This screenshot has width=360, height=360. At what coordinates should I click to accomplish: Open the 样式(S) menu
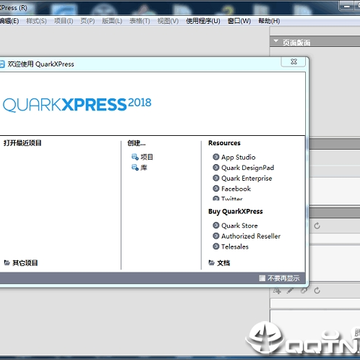(x=36, y=21)
